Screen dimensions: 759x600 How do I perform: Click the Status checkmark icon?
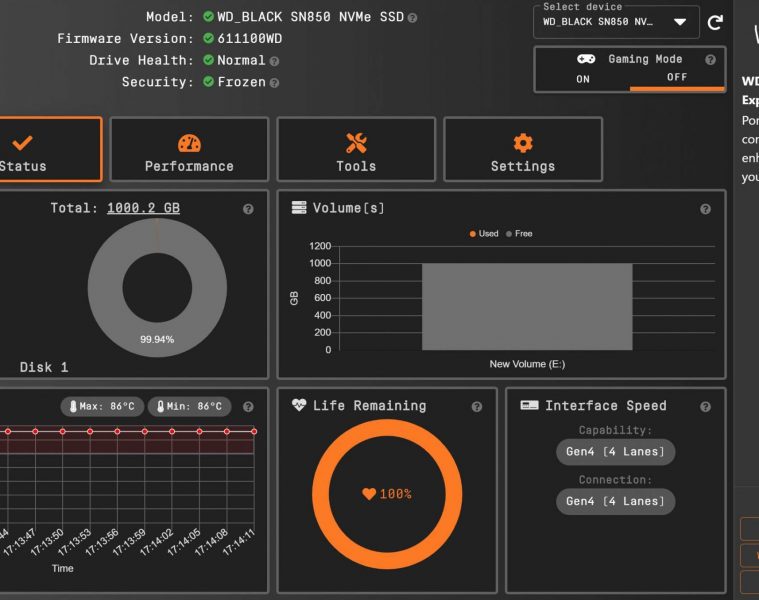pos(22,143)
